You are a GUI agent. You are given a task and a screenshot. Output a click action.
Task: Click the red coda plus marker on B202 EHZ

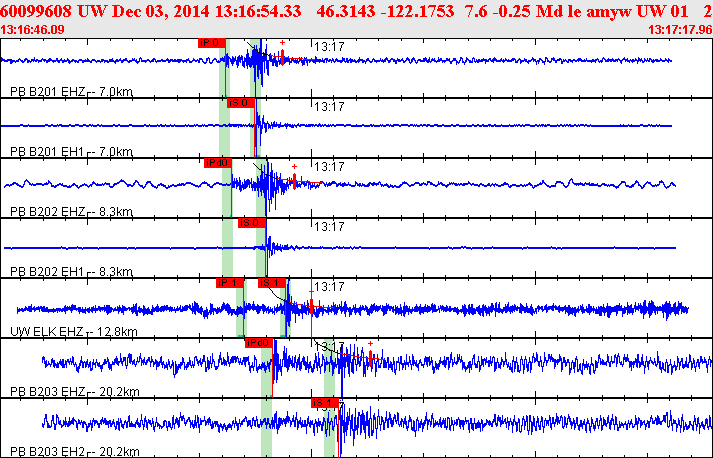(294, 166)
